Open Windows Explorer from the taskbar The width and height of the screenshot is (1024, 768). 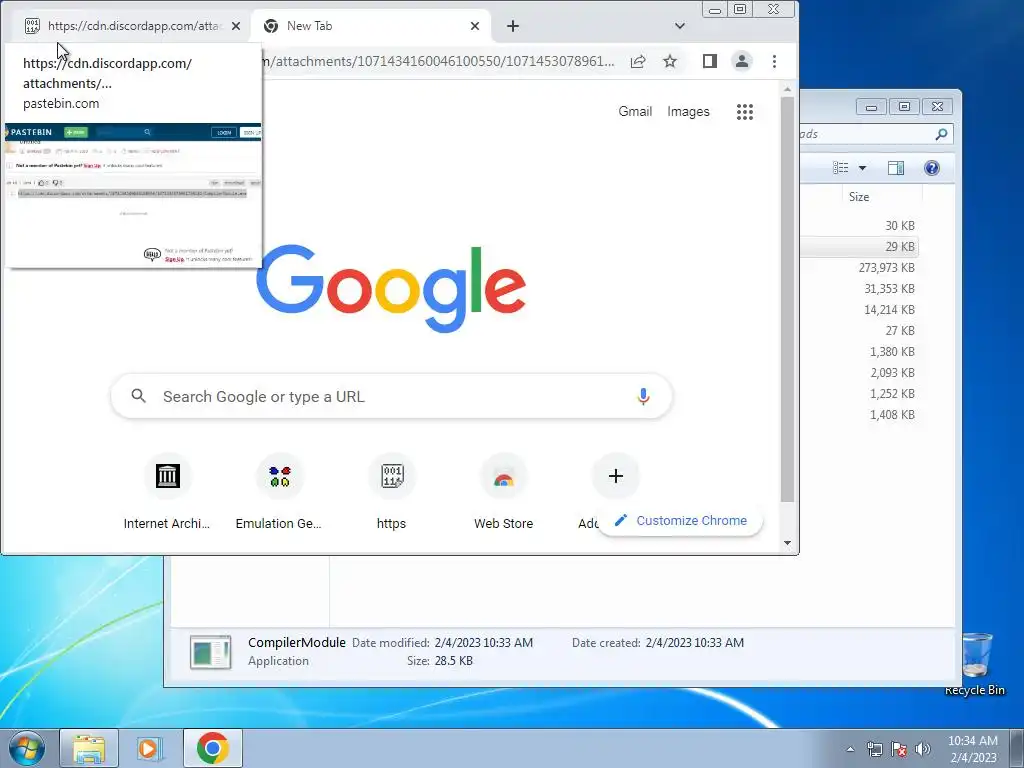tap(89, 748)
